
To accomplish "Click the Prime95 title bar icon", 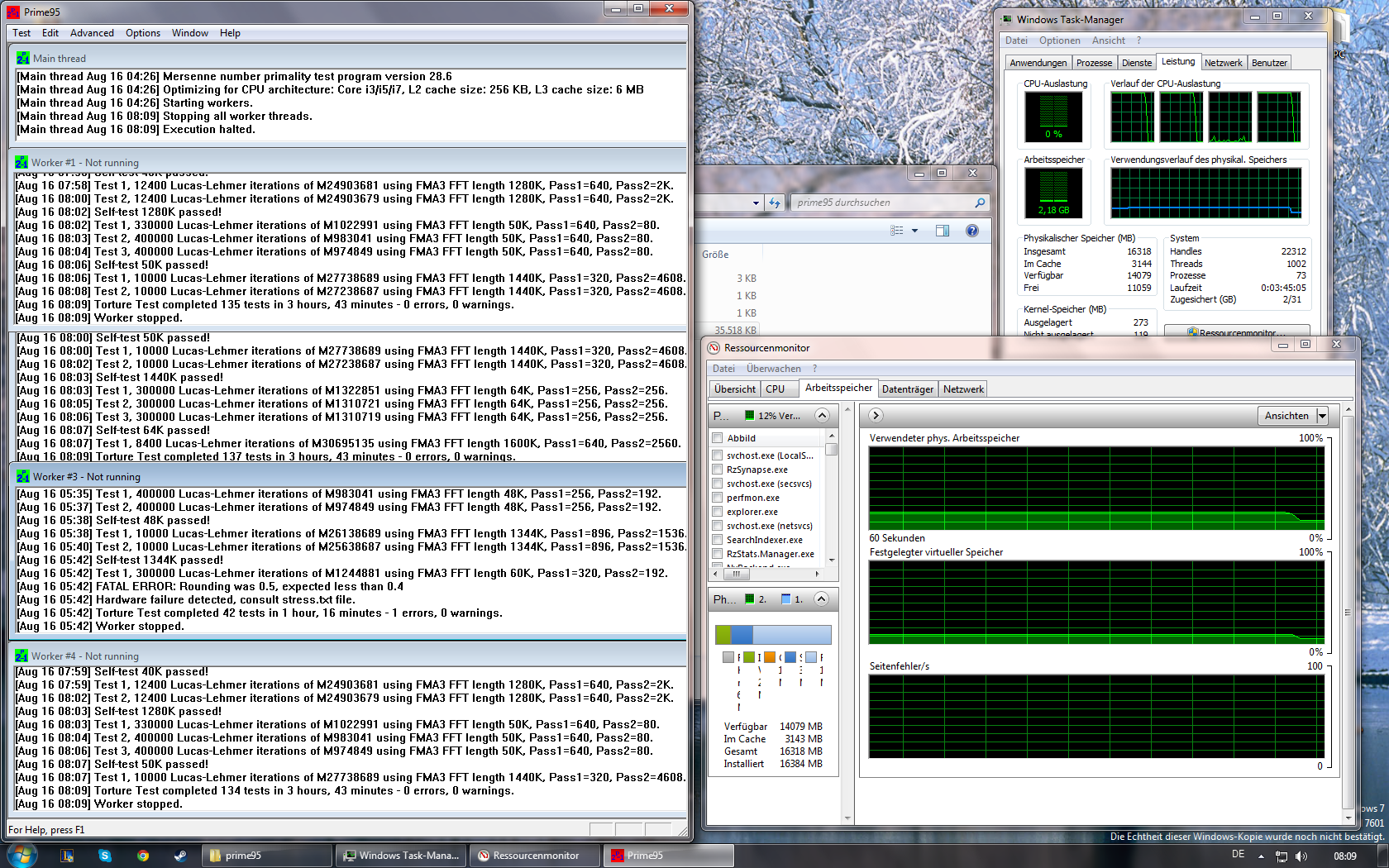I will tap(13, 12).
